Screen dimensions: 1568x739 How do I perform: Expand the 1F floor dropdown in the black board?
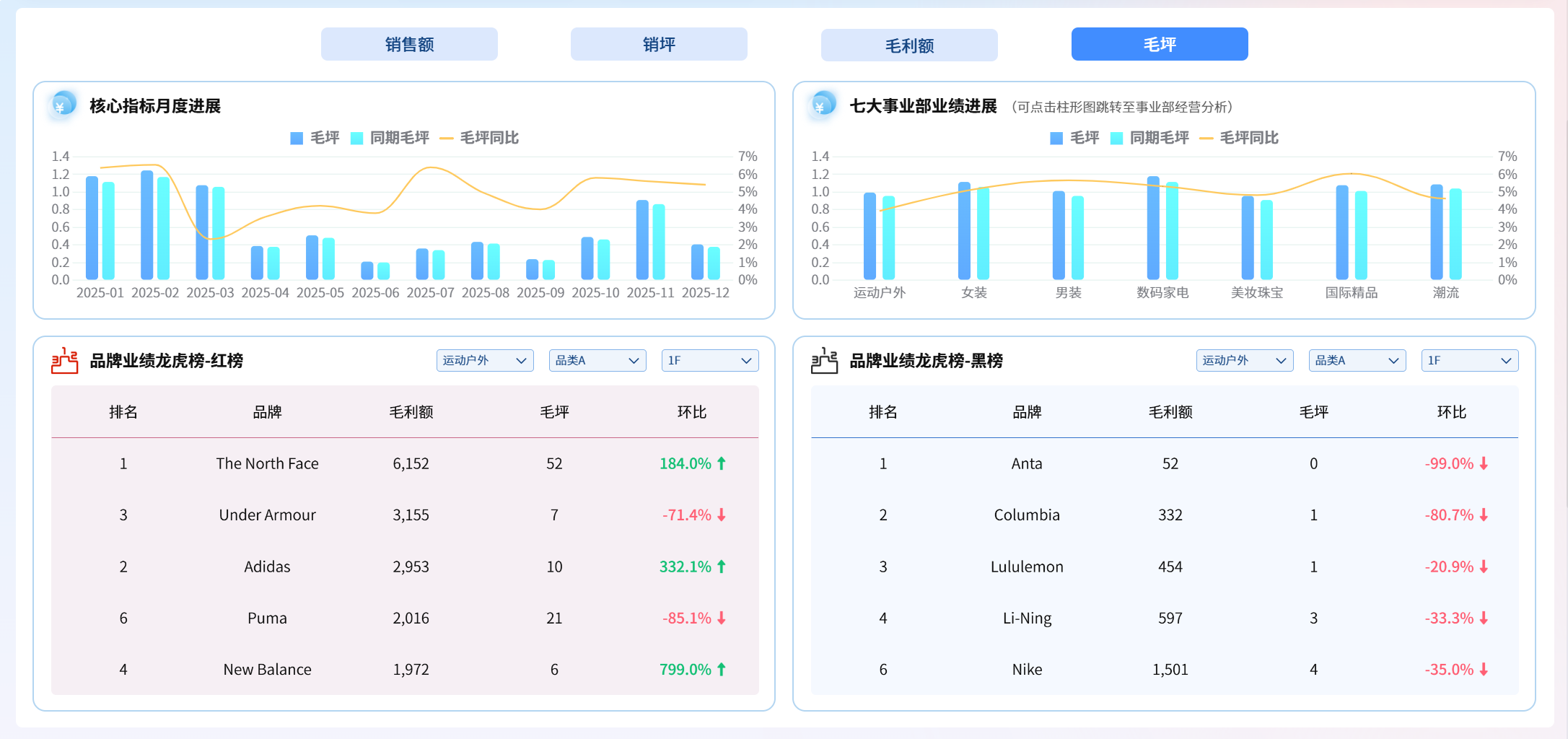(1470, 360)
